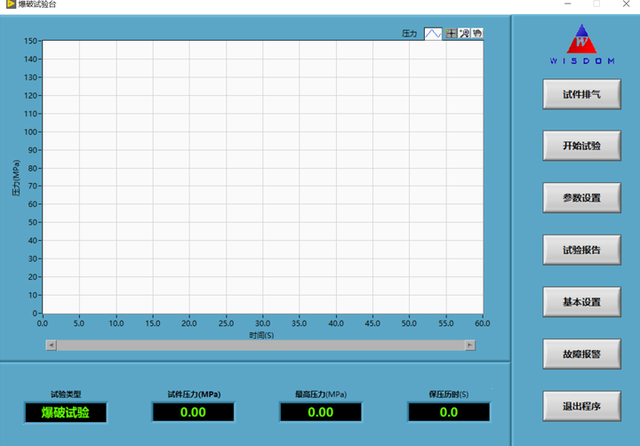Image resolution: width=640 pixels, height=446 pixels.
Task: View 故障报警 fault alarms
Action: (581, 354)
